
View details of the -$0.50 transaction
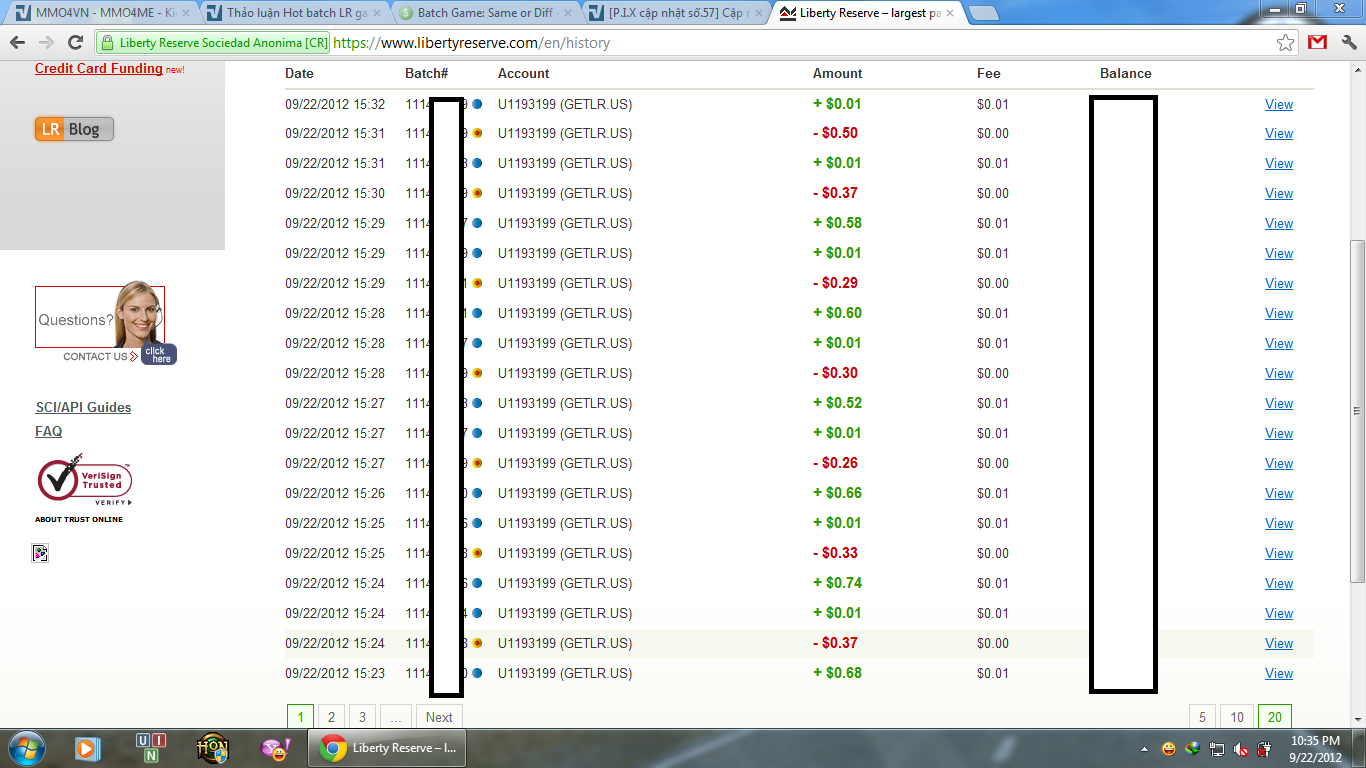click(1279, 133)
